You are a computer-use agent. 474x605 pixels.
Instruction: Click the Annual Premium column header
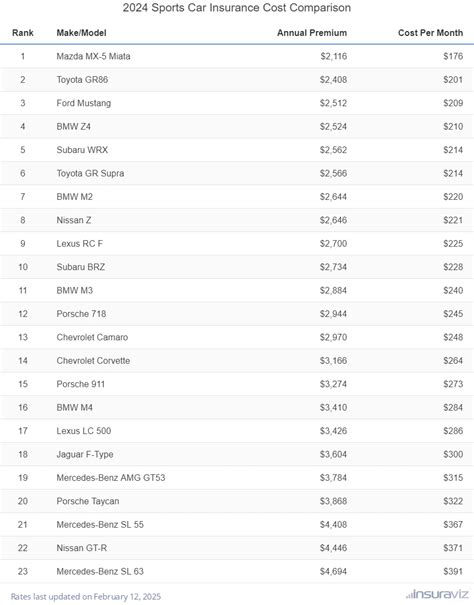pyautogui.click(x=312, y=33)
